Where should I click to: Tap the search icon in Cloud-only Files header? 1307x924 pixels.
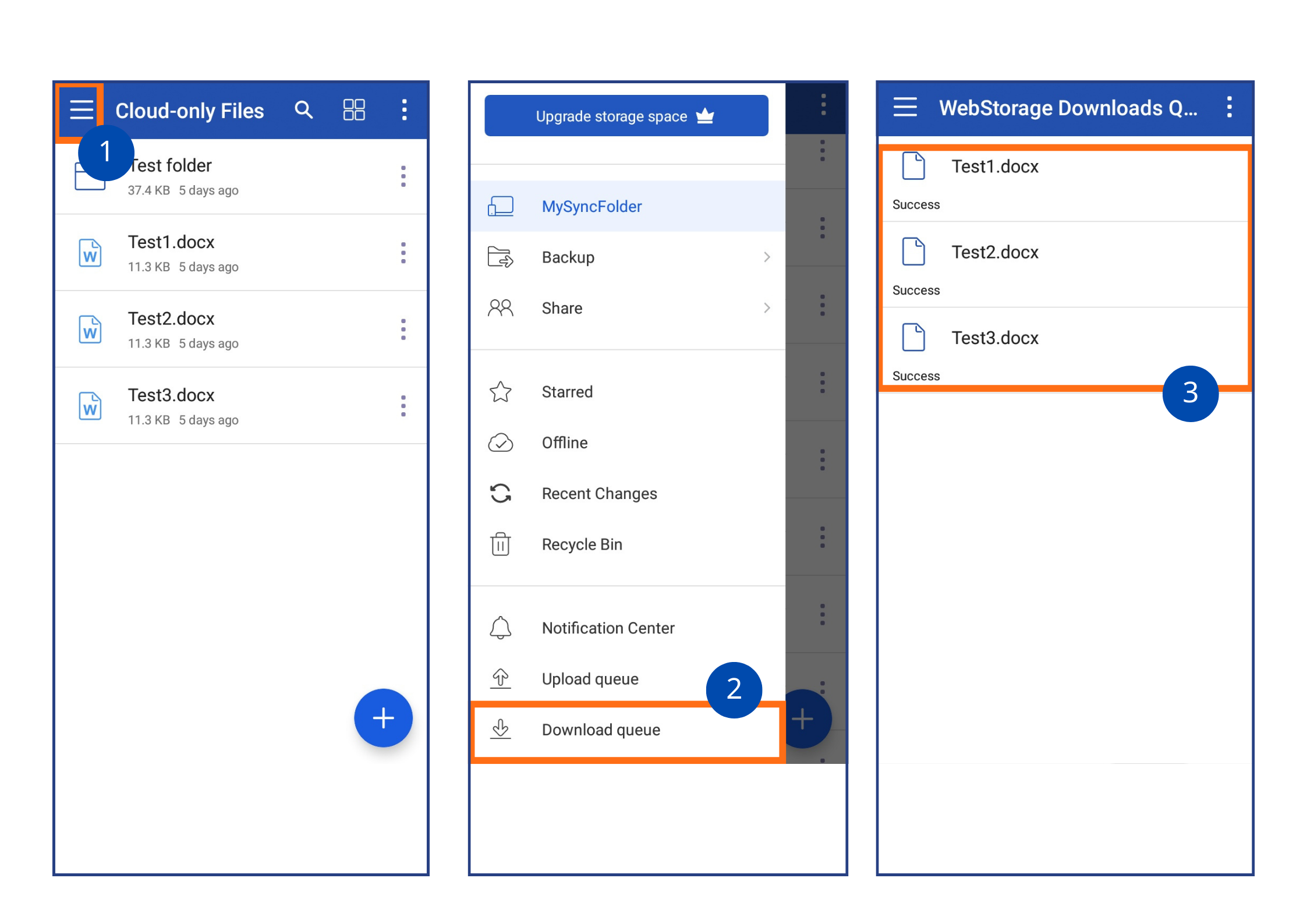pos(303,109)
